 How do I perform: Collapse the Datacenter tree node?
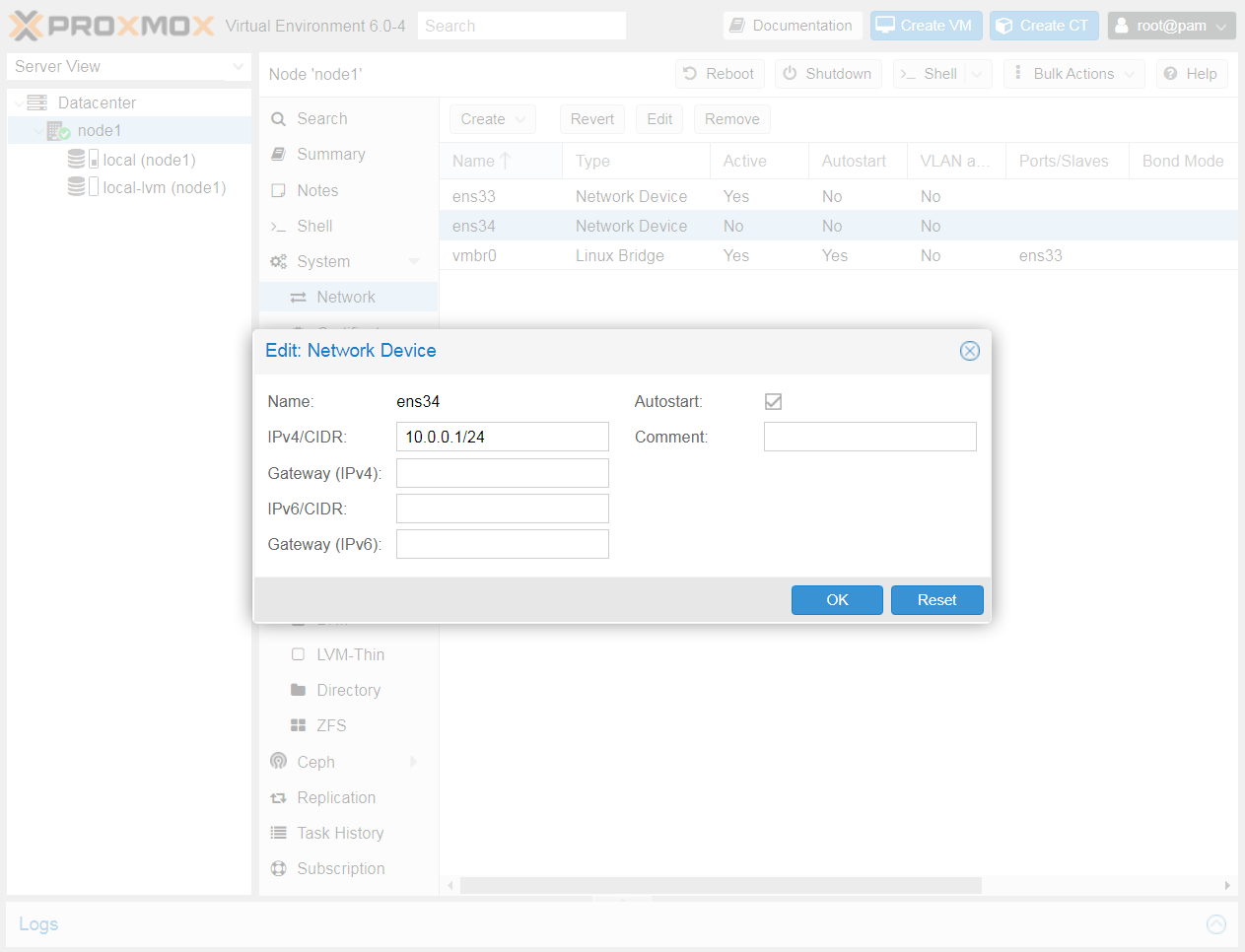coord(18,103)
